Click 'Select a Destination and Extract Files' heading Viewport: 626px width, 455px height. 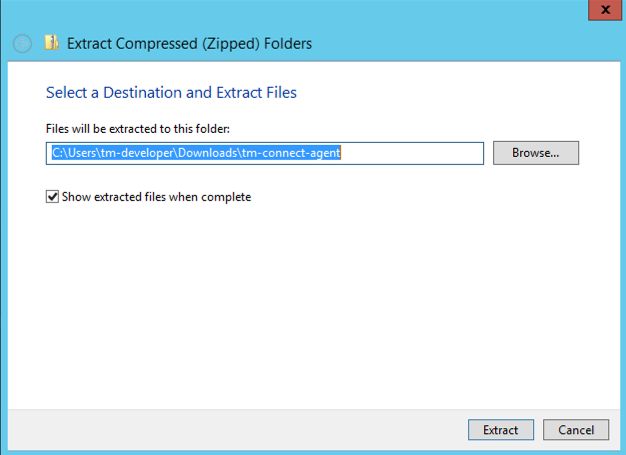pos(171,93)
